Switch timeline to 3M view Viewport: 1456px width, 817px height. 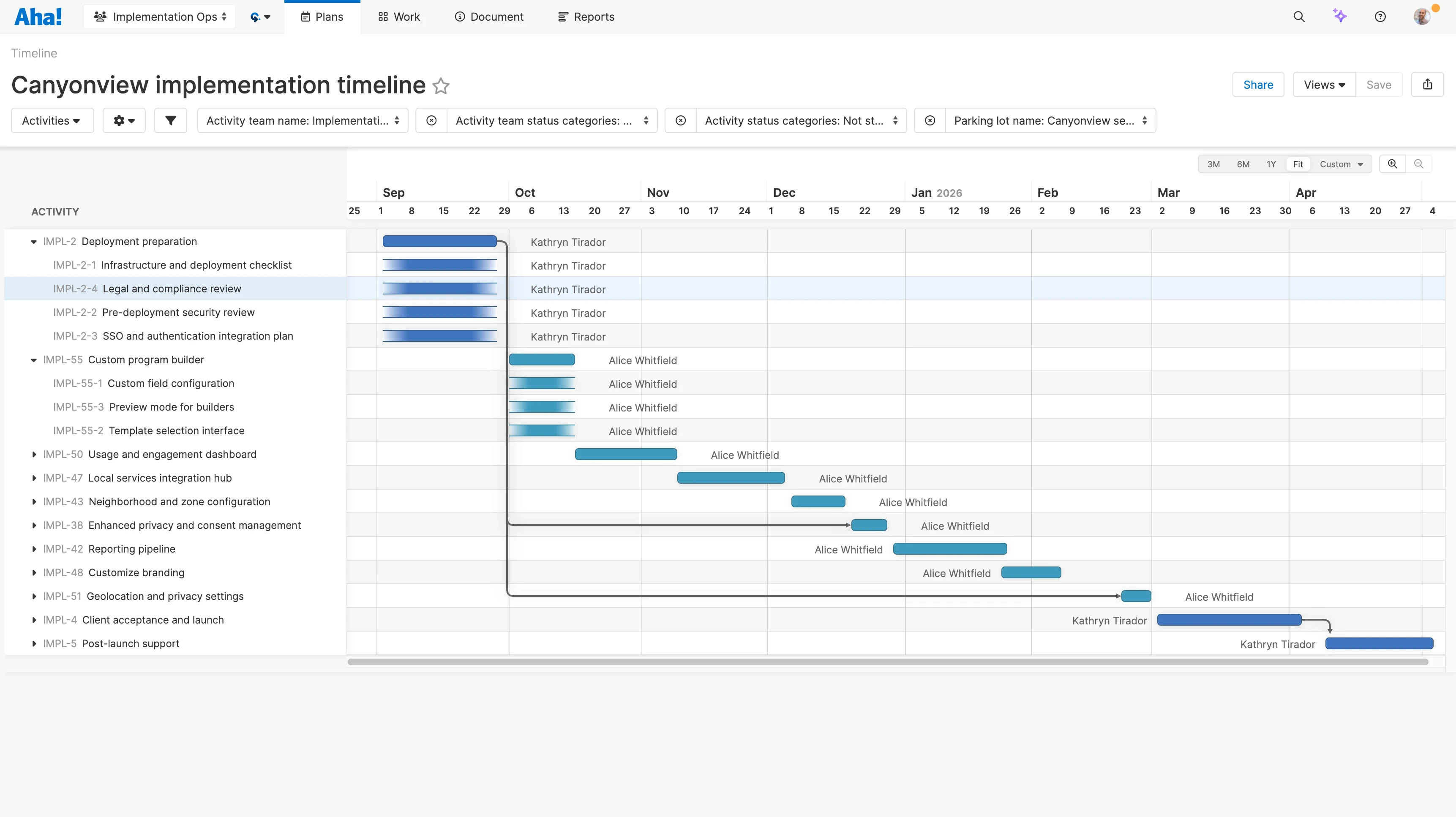point(1213,164)
